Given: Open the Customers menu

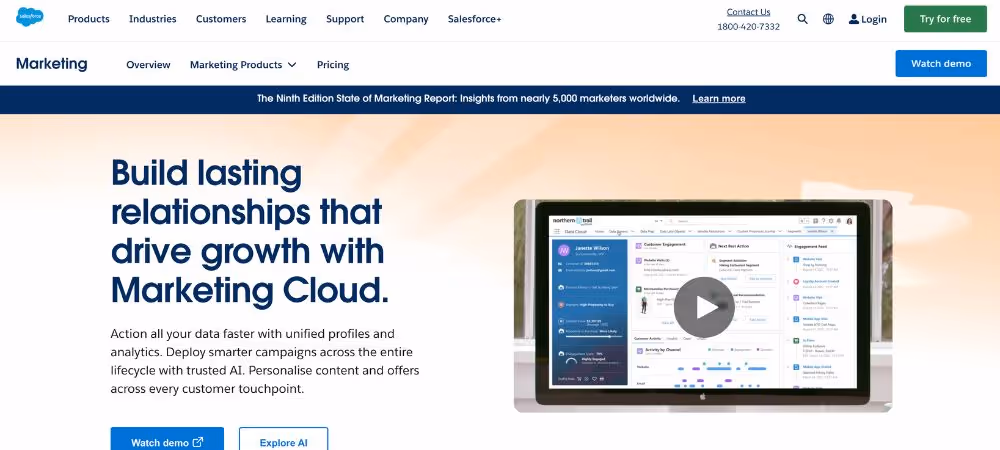Looking at the screenshot, I should 221,19.
